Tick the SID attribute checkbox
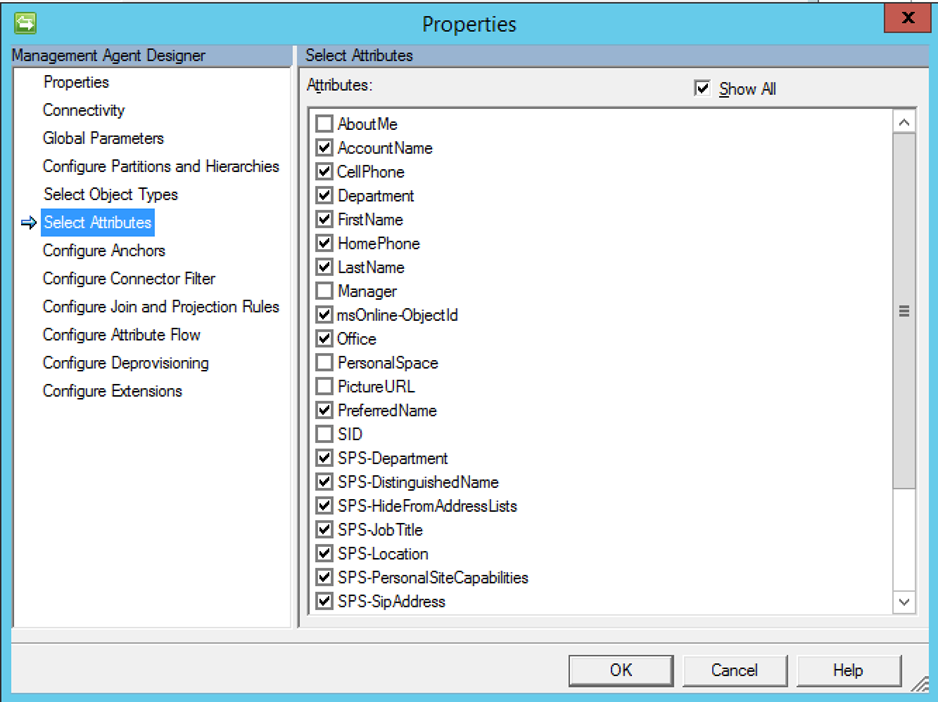The height and width of the screenshot is (702, 938). point(324,434)
